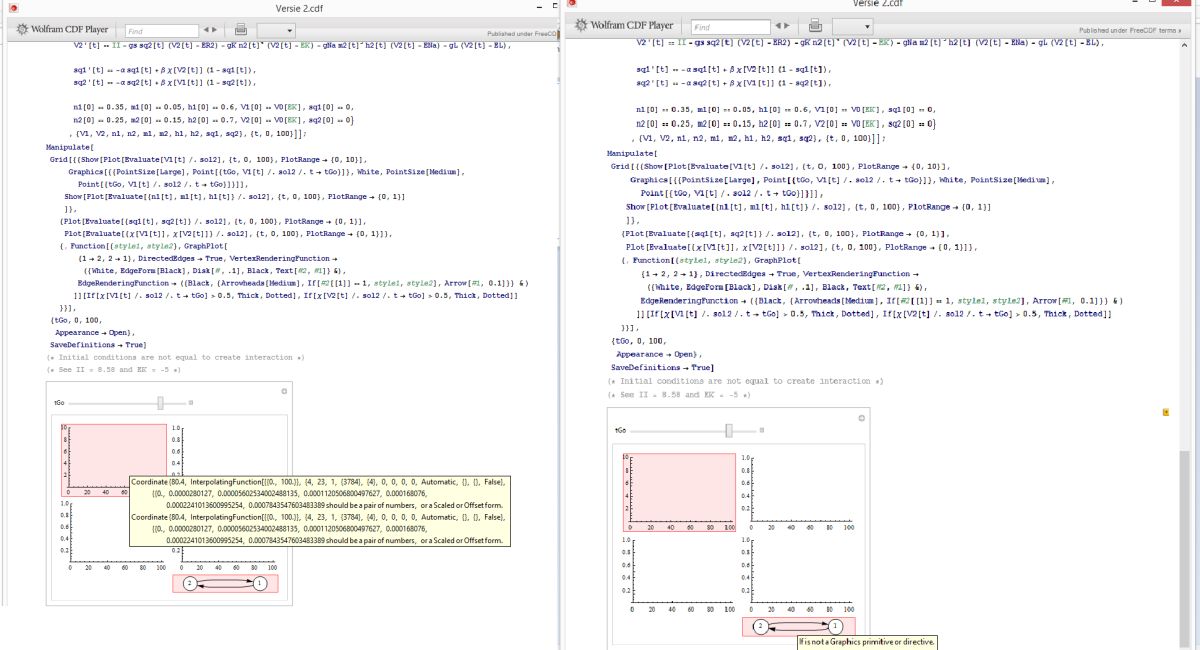The image size is (1200, 650).
Task: Click graph node 1 in the right window
Action: coord(836,626)
